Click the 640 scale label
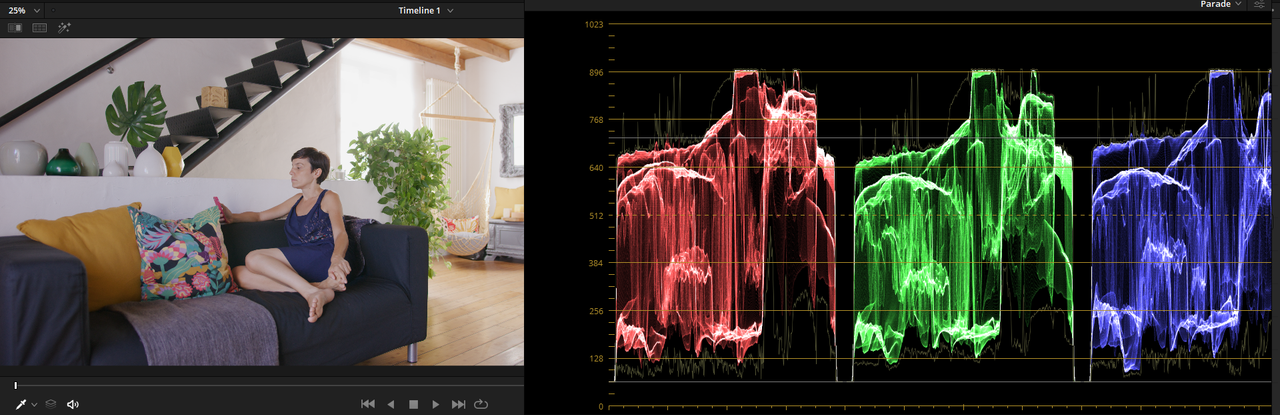 596,168
